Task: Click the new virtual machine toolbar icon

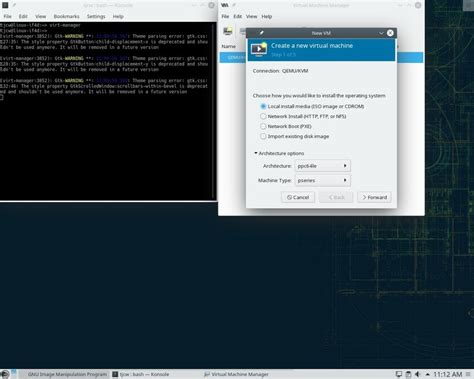Action: pos(228,31)
